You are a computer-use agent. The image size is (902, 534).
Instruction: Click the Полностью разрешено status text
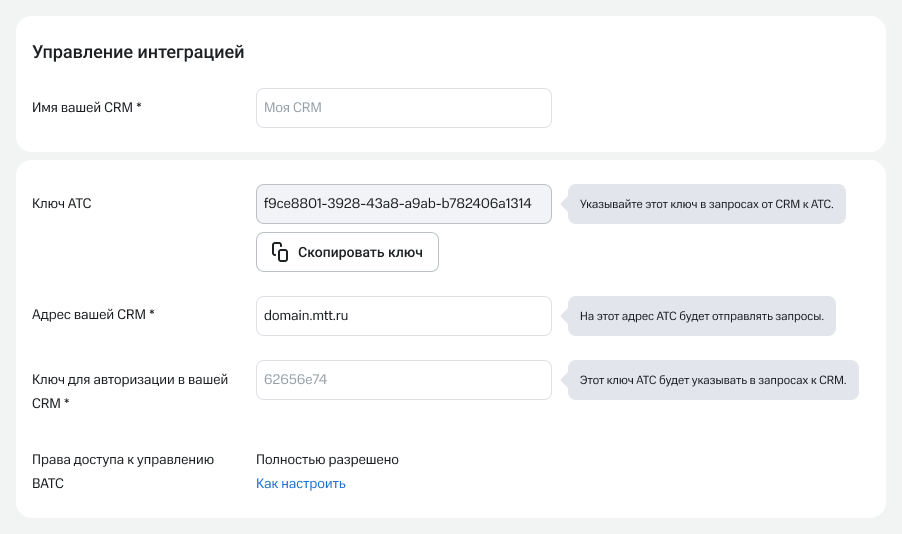pos(327,460)
